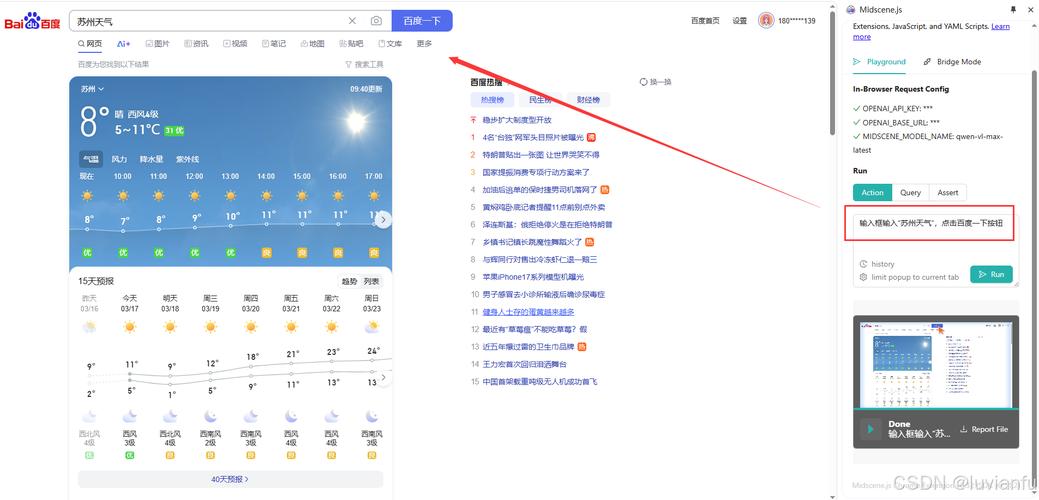The width and height of the screenshot is (1039, 500).
Task: Click the Run button
Action: tap(991, 274)
